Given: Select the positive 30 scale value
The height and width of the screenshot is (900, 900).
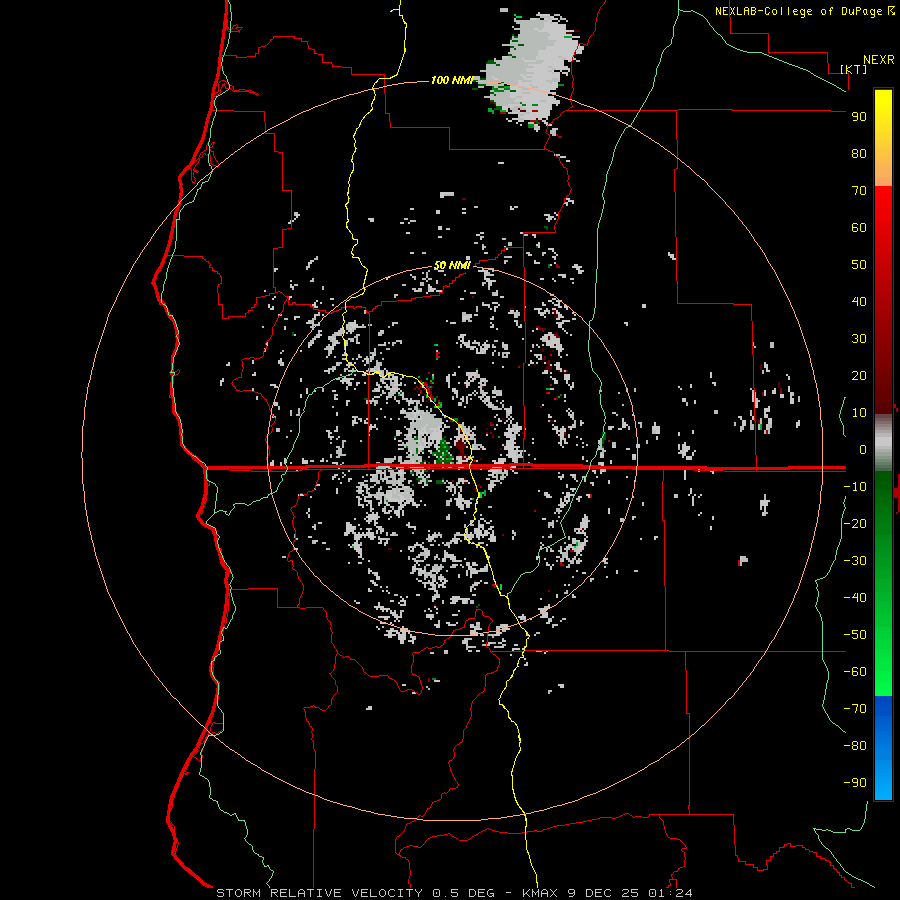Looking at the screenshot, I should (x=859, y=339).
